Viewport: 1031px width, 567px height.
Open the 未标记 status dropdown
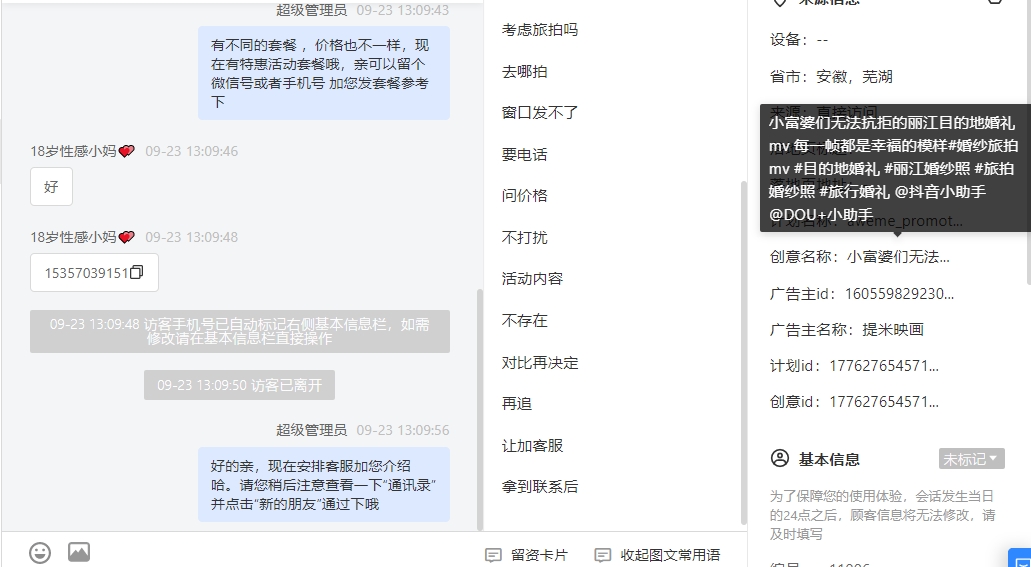coord(971,459)
